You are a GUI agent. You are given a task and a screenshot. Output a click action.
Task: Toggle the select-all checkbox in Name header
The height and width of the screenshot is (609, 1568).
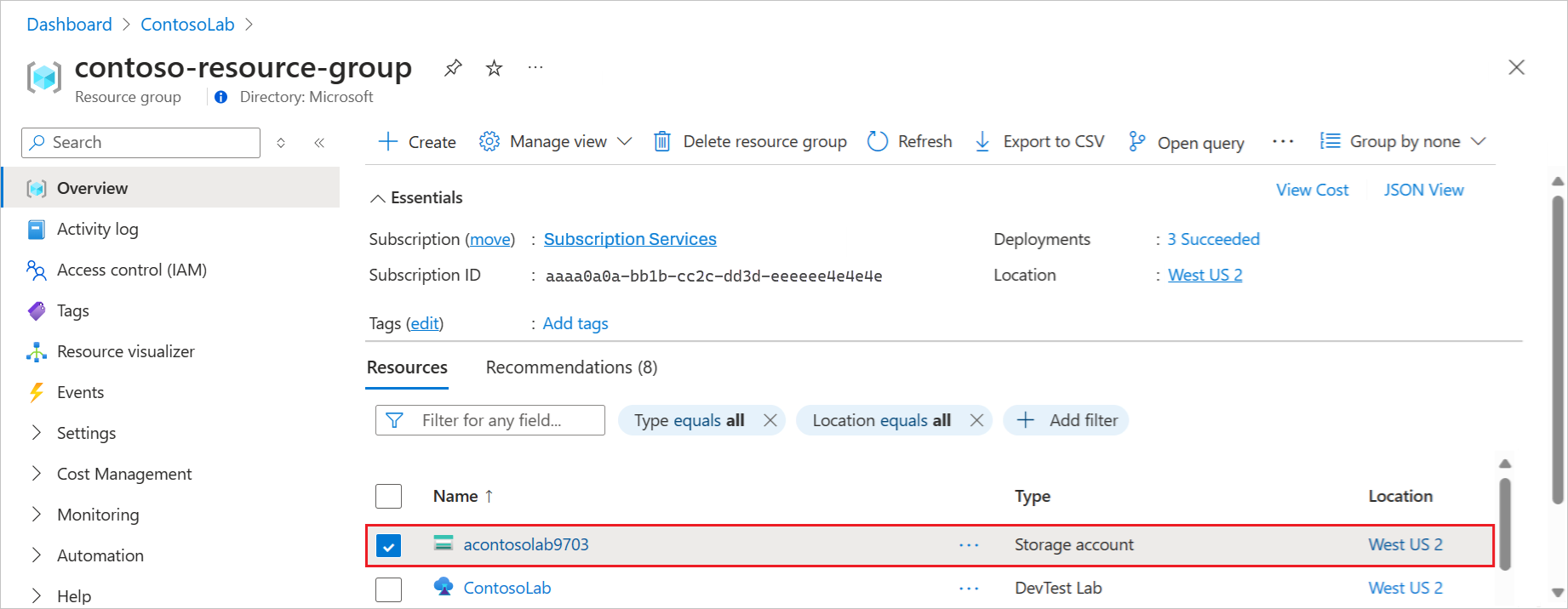point(389,496)
